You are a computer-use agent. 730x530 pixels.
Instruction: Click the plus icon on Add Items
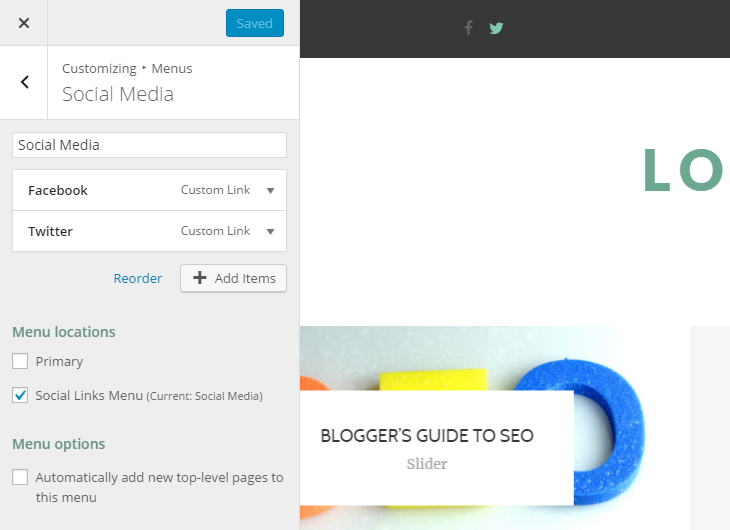[200, 278]
